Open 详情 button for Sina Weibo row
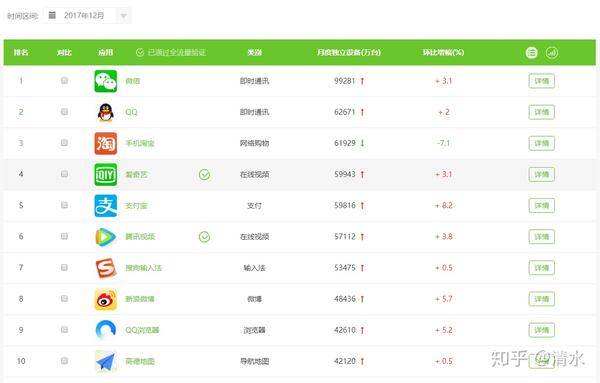 (541, 299)
